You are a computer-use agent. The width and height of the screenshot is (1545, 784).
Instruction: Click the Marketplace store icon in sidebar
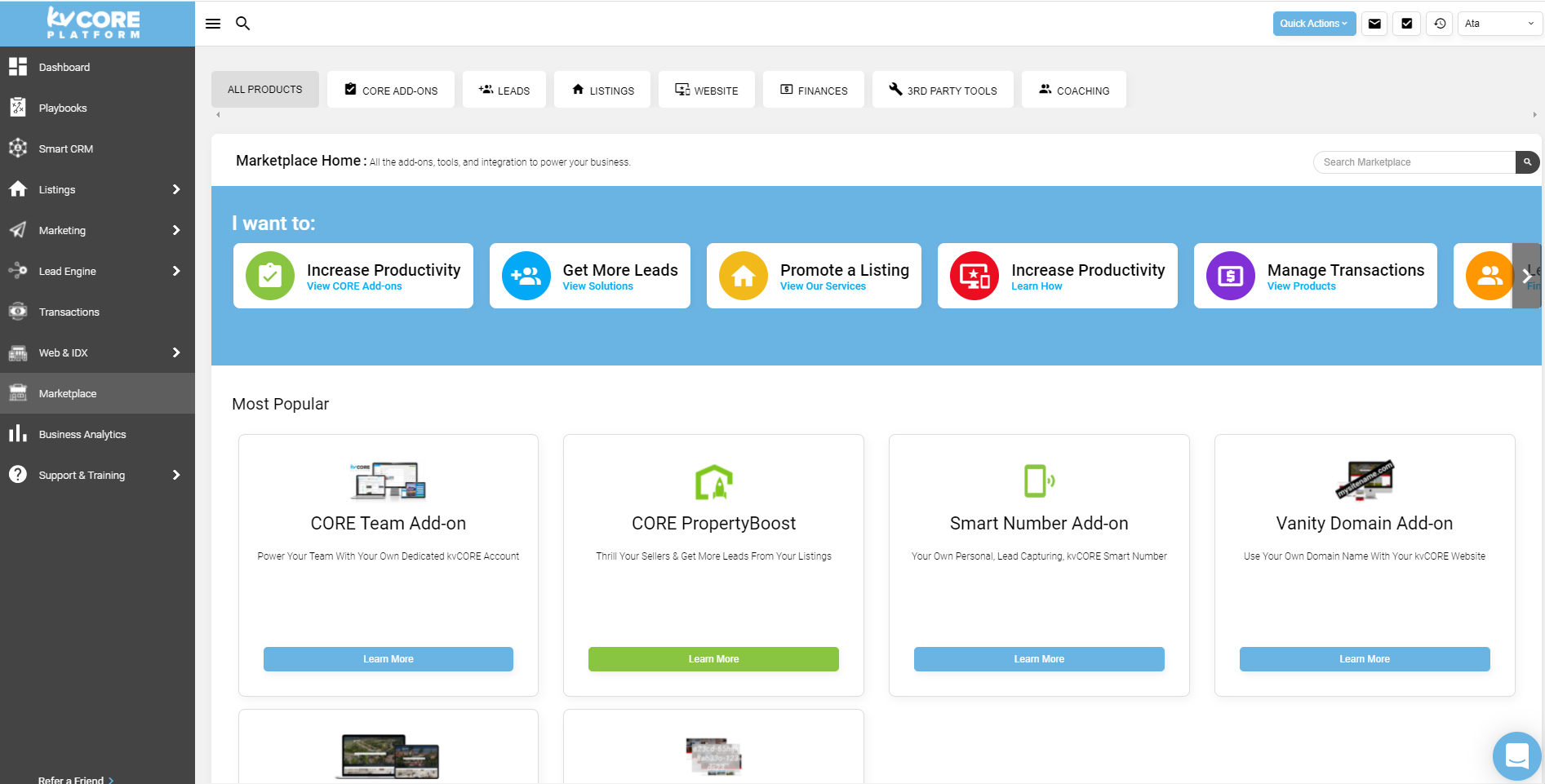(x=18, y=393)
